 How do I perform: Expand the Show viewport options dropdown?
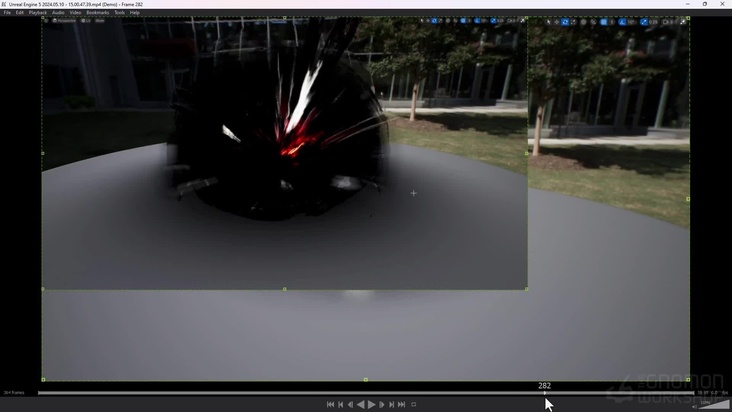pyautogui.click(x=100, y=20)
